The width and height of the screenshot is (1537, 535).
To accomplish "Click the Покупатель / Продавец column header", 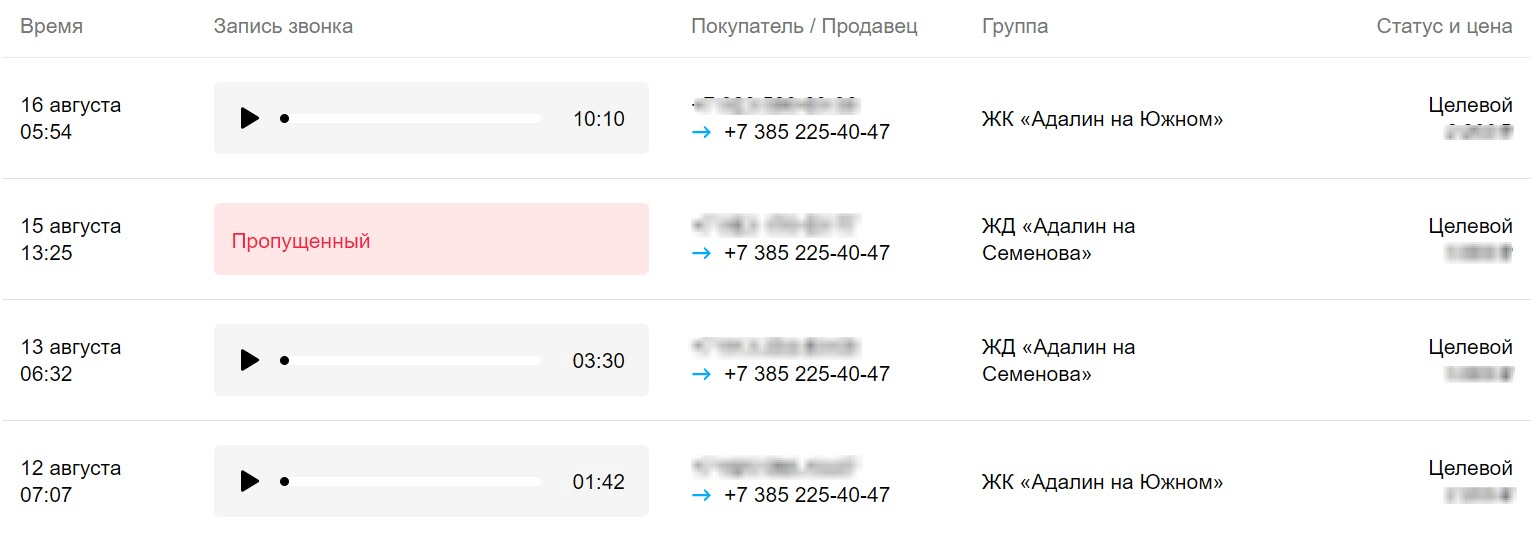I will click(804, 27).
